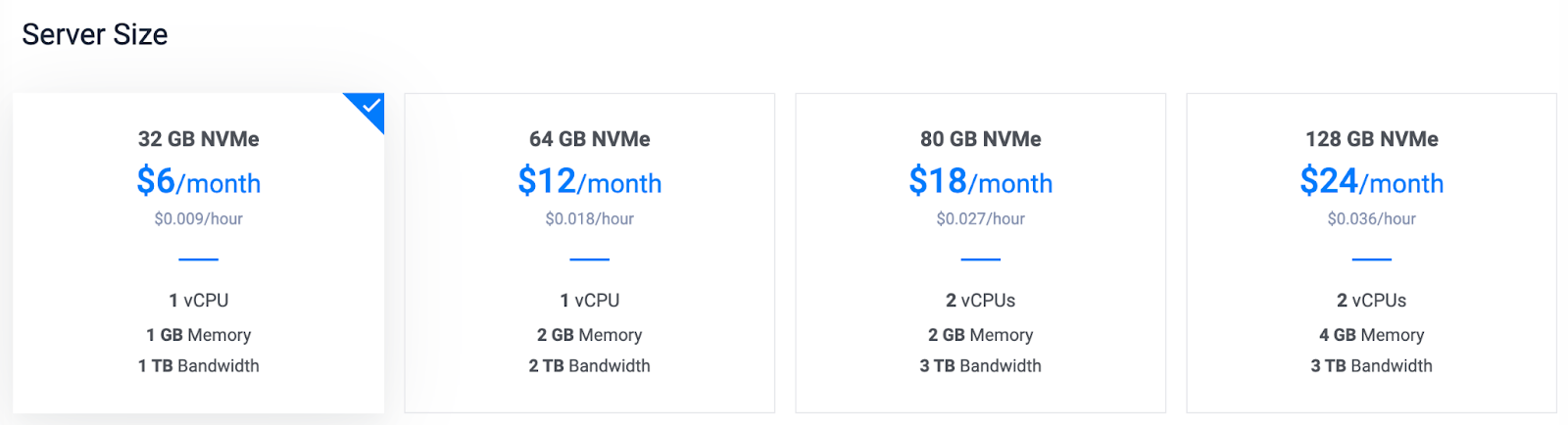Select the 32 GB NVMe plan card
The image size is (1568, 425).
(x=198, y=253)
